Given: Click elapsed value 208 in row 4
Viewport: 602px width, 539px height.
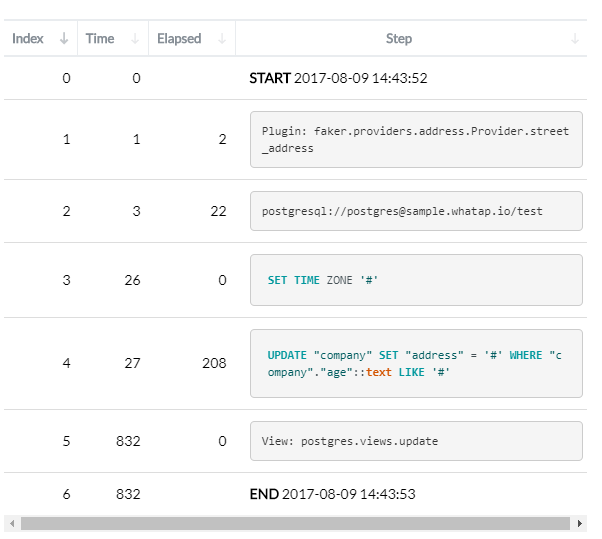Looking at the screenshot, I should 214,363.
